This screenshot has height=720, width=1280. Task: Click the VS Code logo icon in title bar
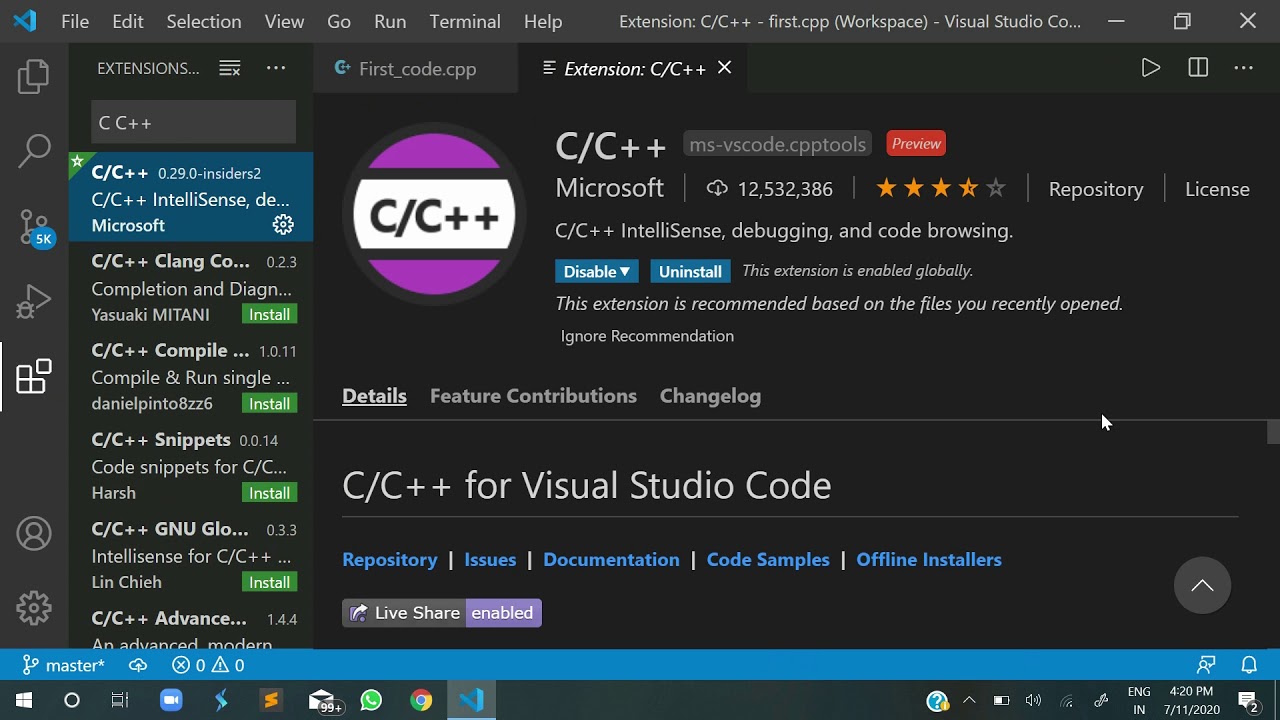25,21
